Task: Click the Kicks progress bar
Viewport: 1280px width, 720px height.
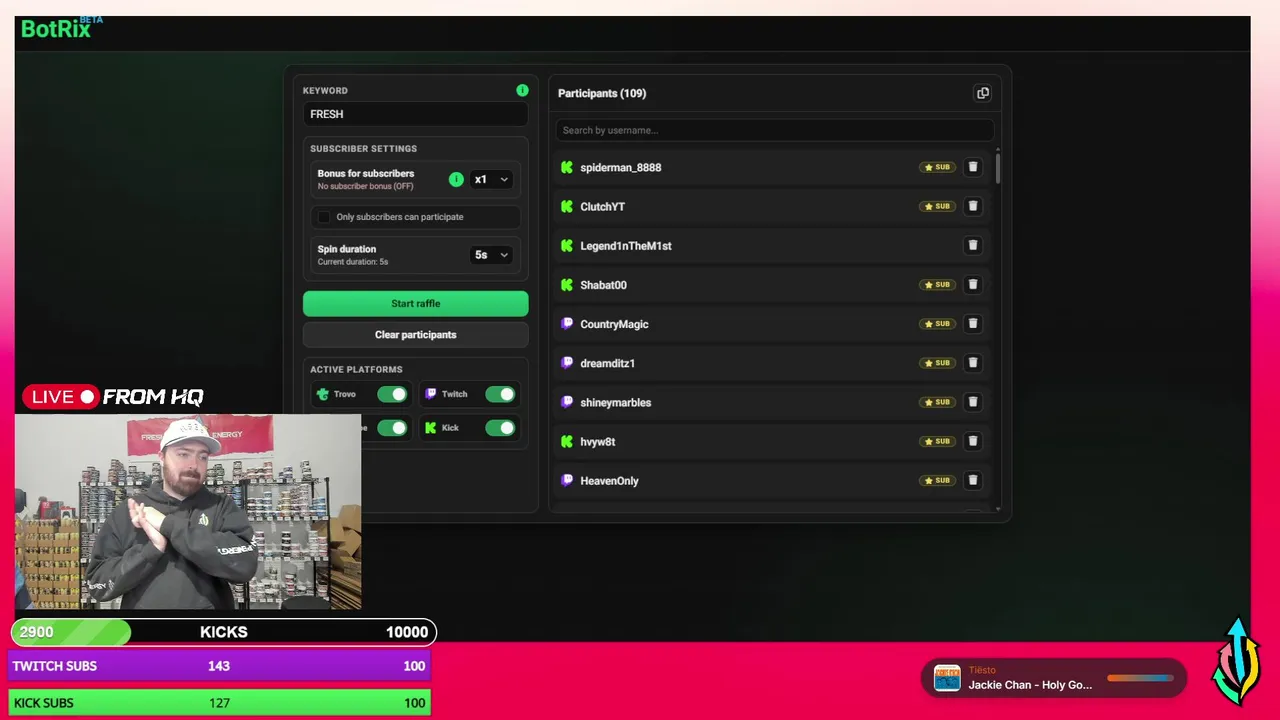Action: [223, 632]
